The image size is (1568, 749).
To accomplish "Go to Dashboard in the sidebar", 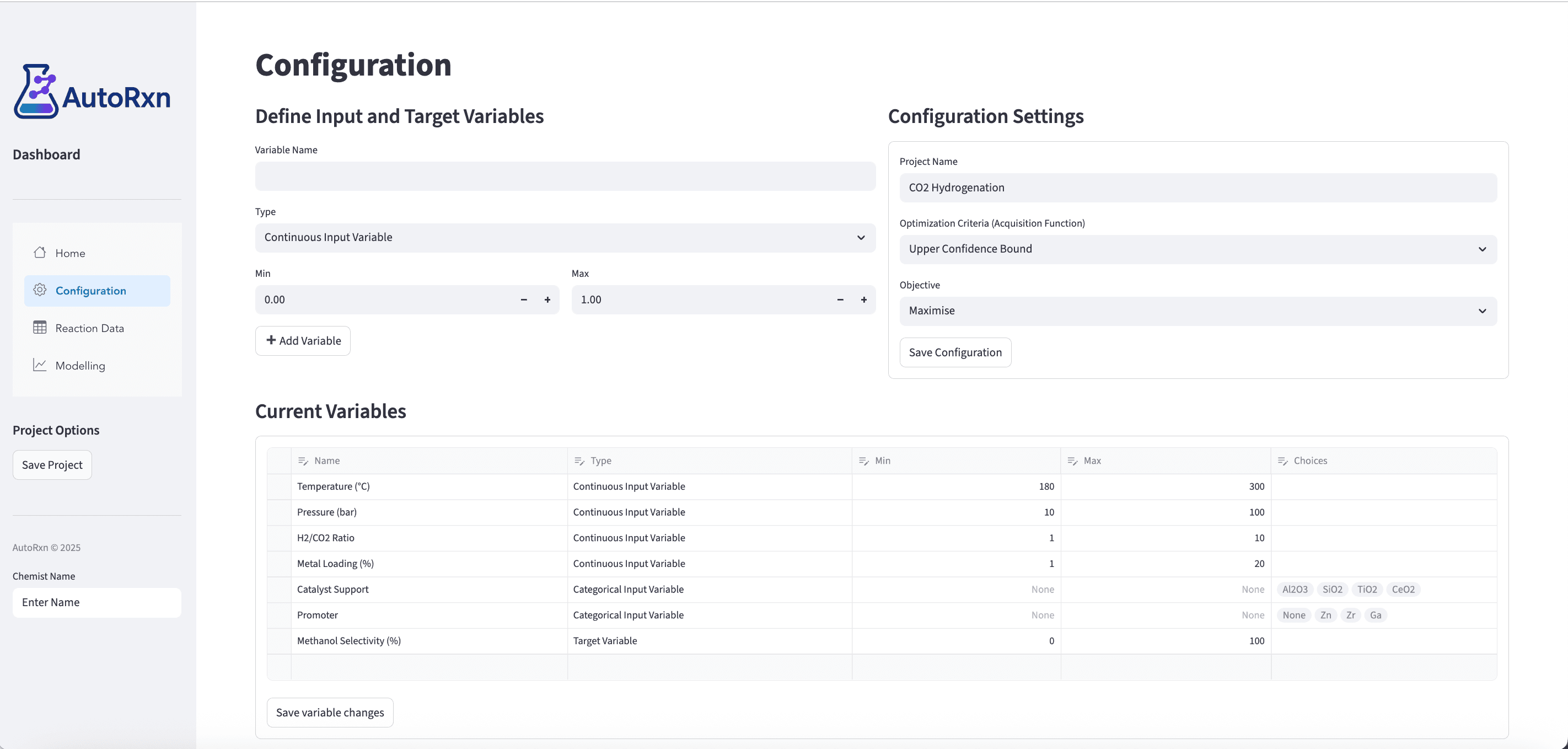I will click(x=46, y=154).
